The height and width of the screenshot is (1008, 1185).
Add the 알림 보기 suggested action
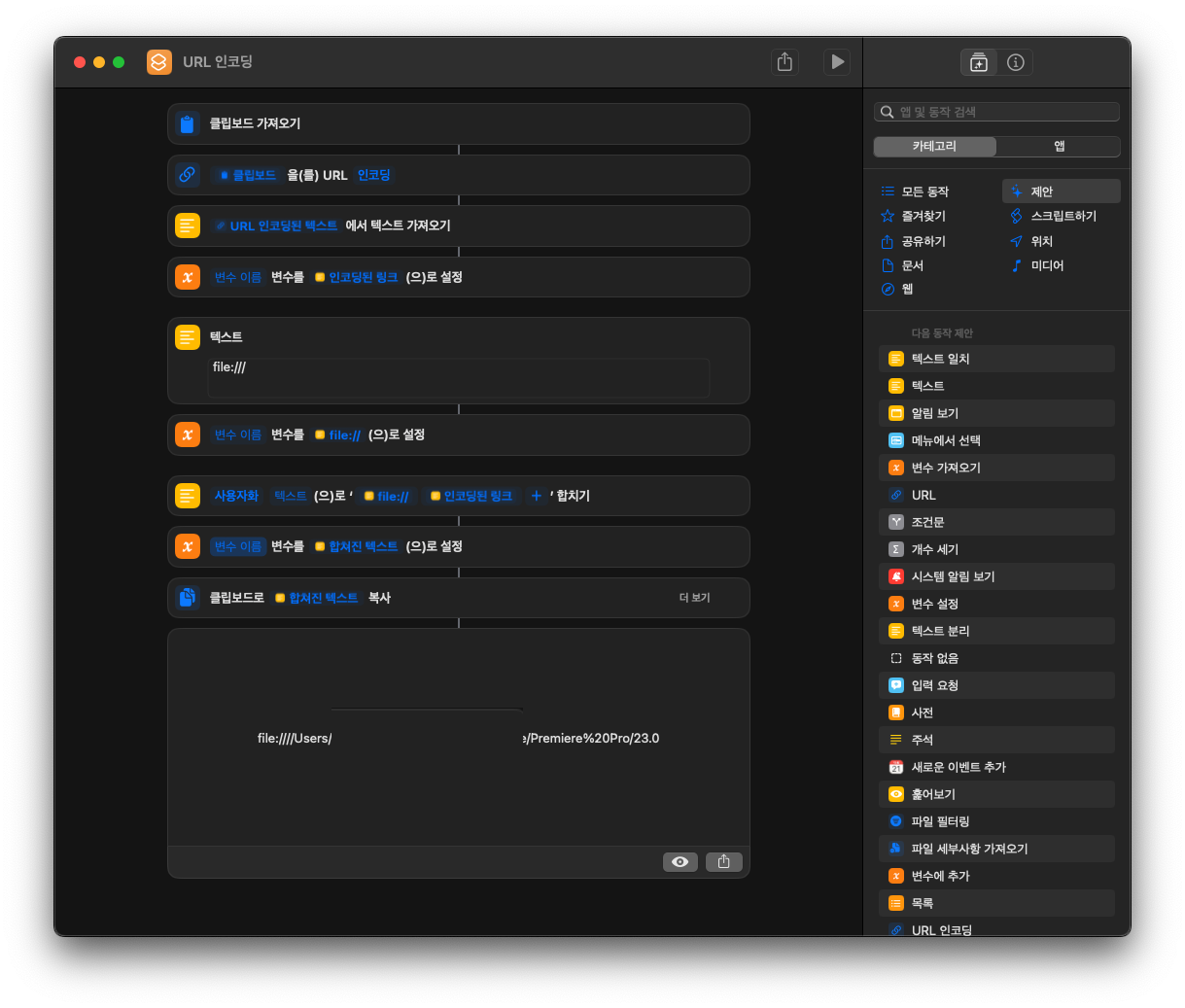point(996,413)
